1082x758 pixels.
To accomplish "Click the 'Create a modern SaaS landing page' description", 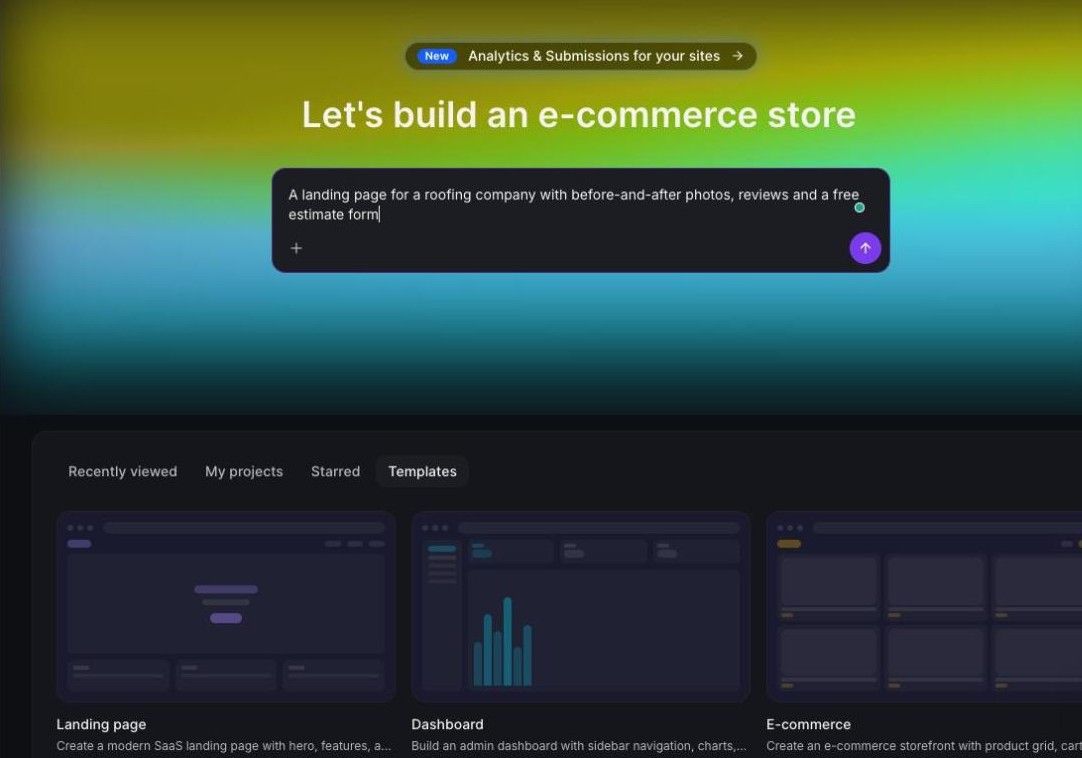I will coord(224,746).
